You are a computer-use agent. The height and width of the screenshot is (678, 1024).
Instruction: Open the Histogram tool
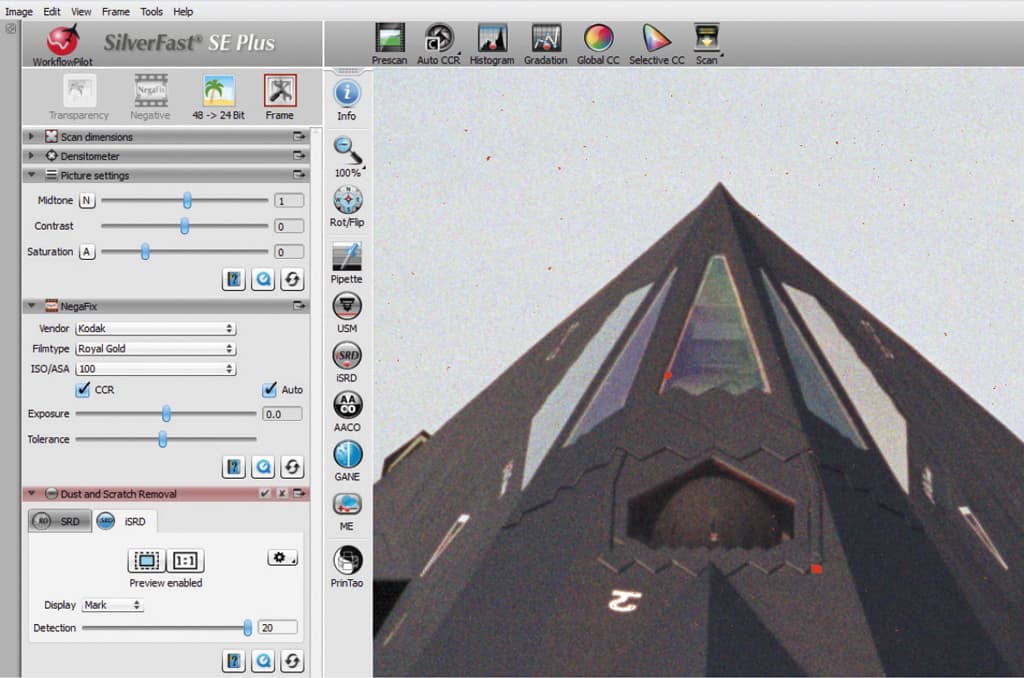(x=492, y=44)
